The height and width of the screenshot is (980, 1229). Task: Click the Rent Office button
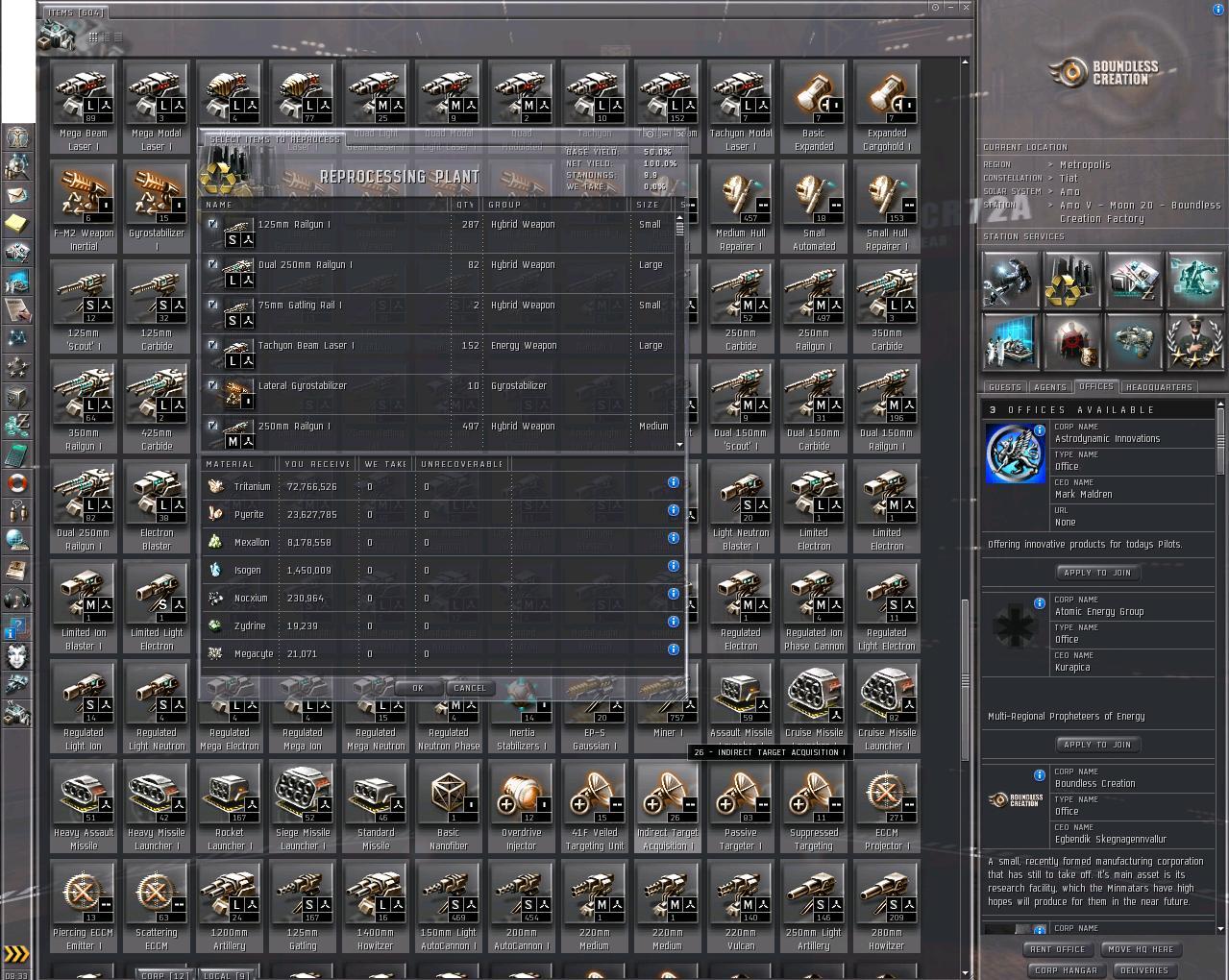[1057, 949]
